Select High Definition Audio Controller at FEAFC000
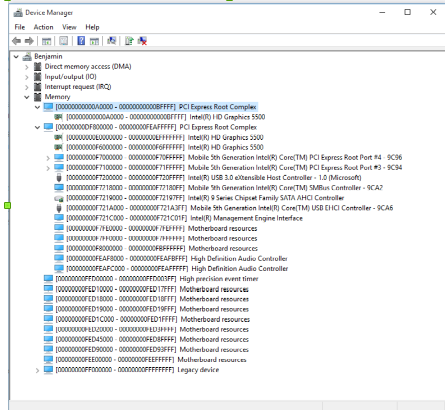 (x=177, y=269)
